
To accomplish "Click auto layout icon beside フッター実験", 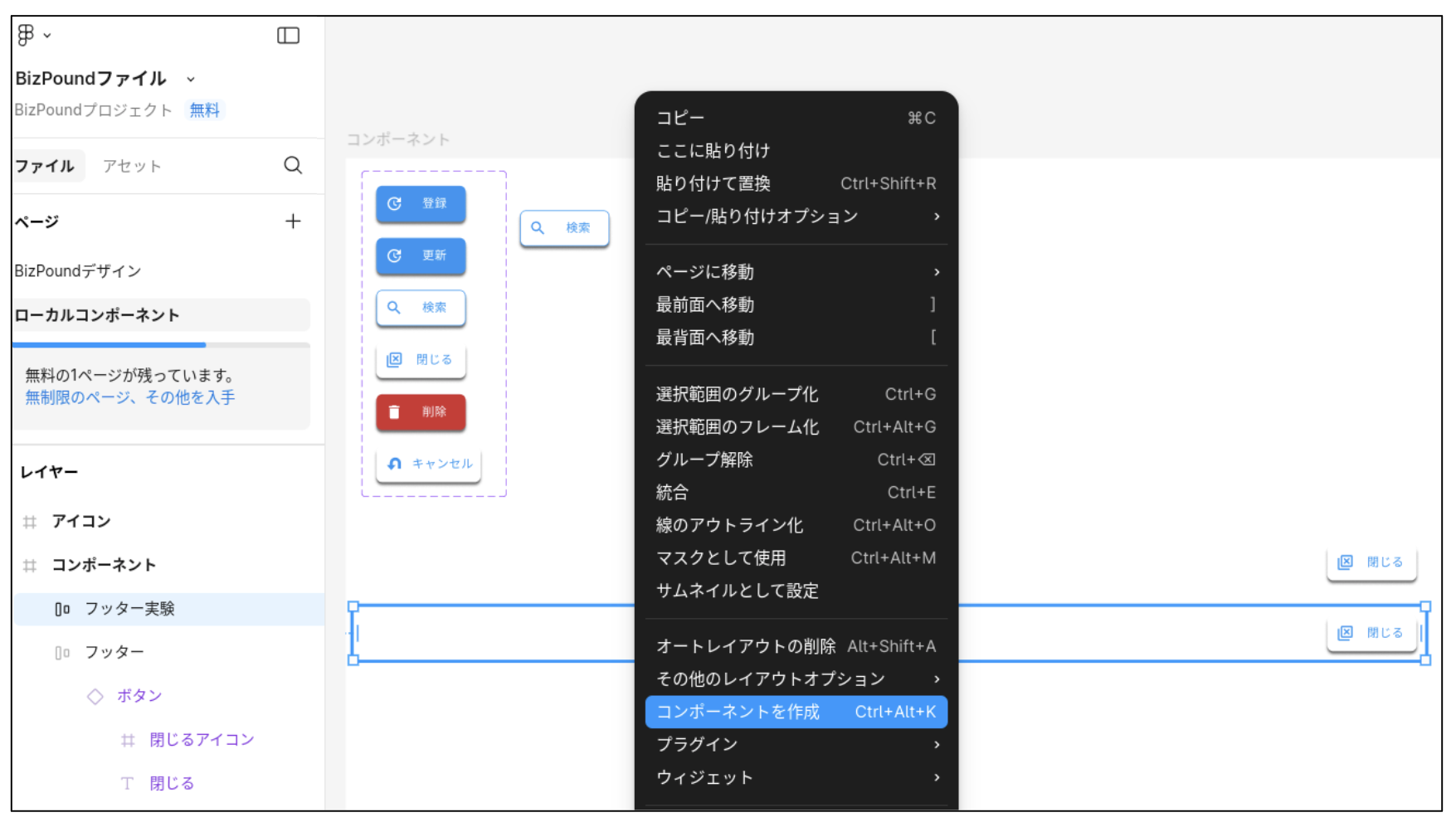I will pos(62,609).
